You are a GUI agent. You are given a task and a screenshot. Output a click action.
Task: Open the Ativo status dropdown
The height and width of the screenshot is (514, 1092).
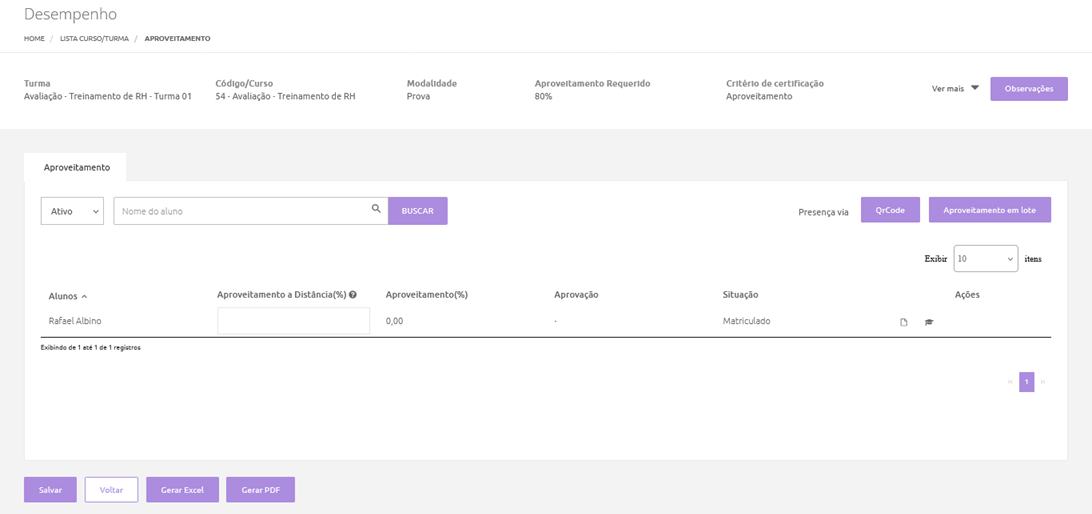[72, 211]
